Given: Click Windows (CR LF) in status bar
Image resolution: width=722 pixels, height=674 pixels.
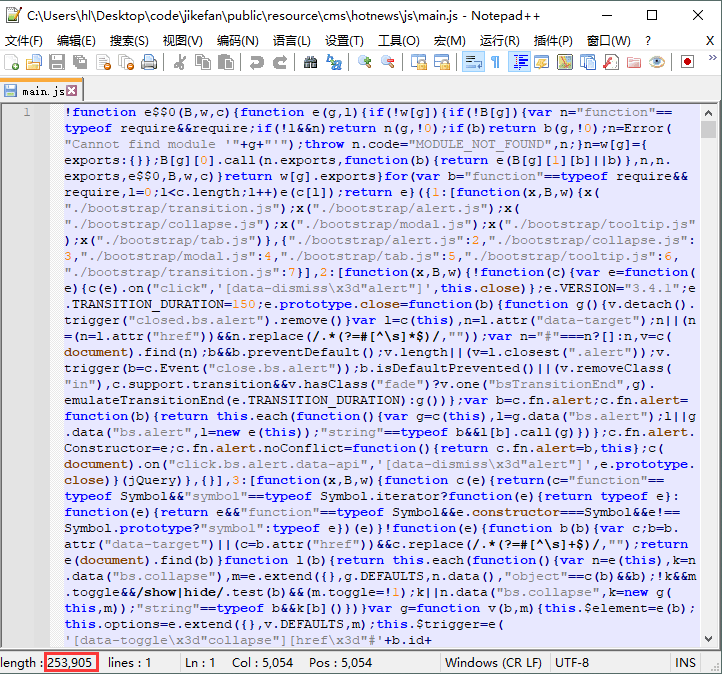Looking at the screenshot, I should pos(493,662).
